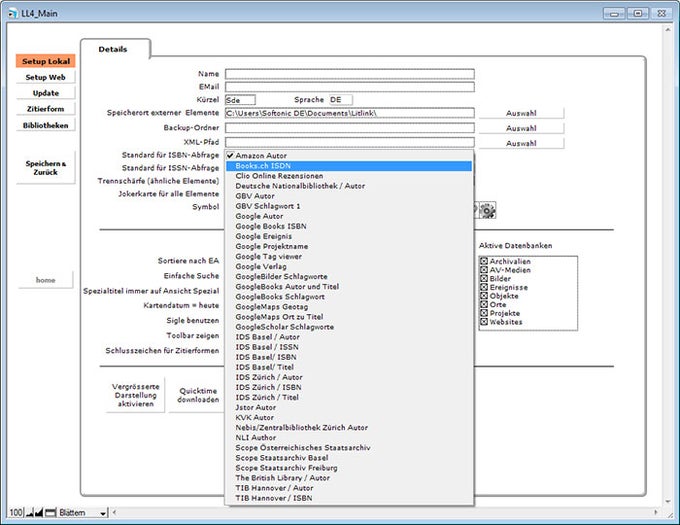Viewport: 680px width, 525px height.
Task: Choose GoogleMaps Geotag option
Action: click(349, 307)
